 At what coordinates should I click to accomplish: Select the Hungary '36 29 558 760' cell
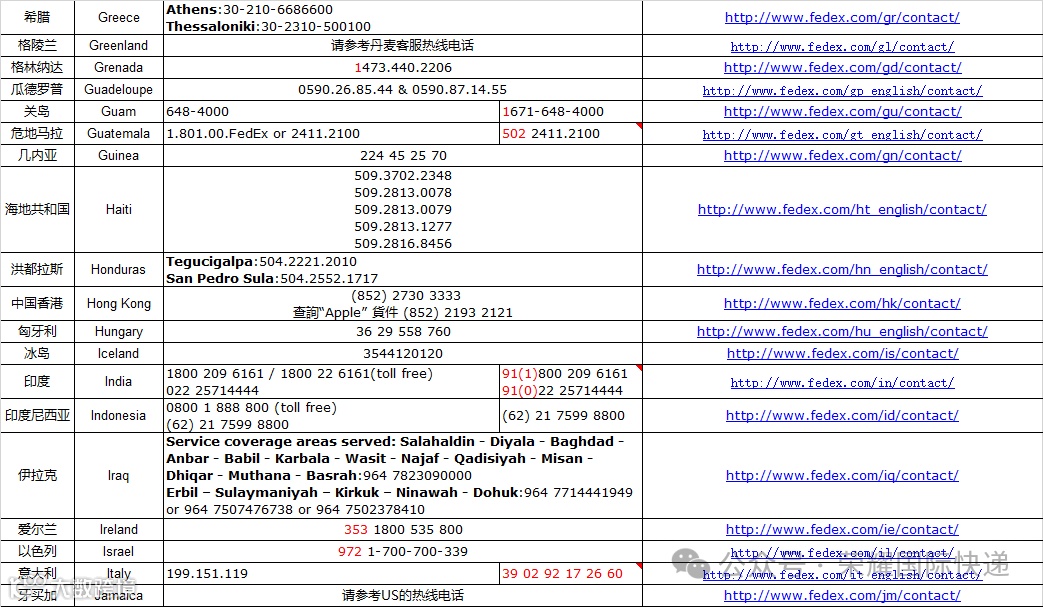[x=403, y=331]
